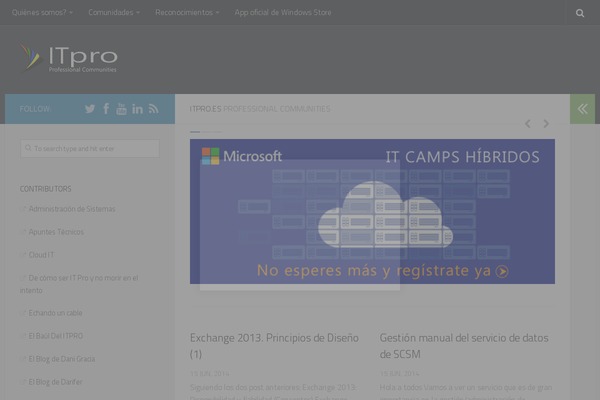The height and width of the screenshot is (400, 600).
Task: Collapse sidebar with green double-chevron button
Action: point(582,109)
